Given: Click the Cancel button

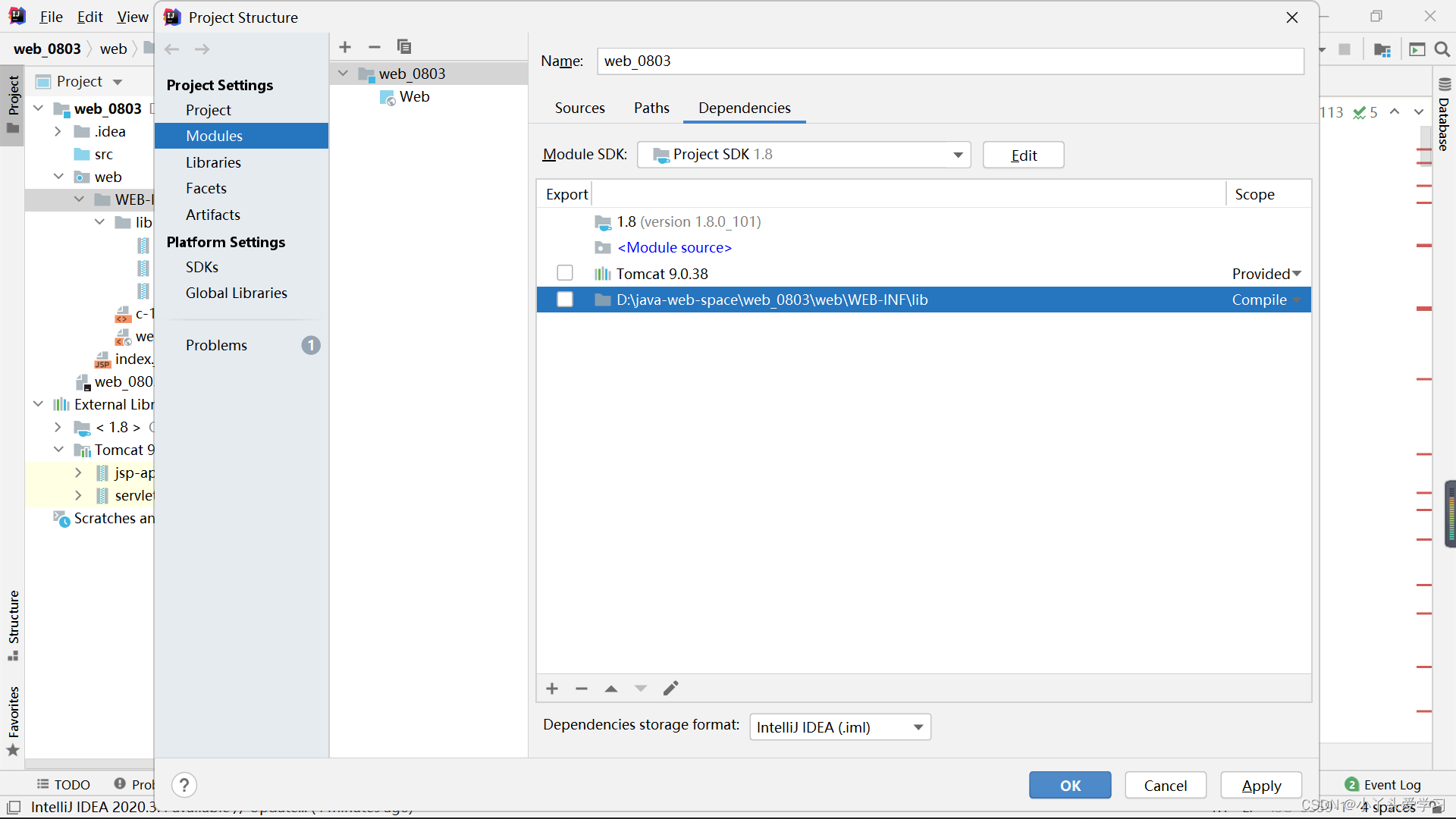Looking at the screenshot, I should [x=1166, y=786].
